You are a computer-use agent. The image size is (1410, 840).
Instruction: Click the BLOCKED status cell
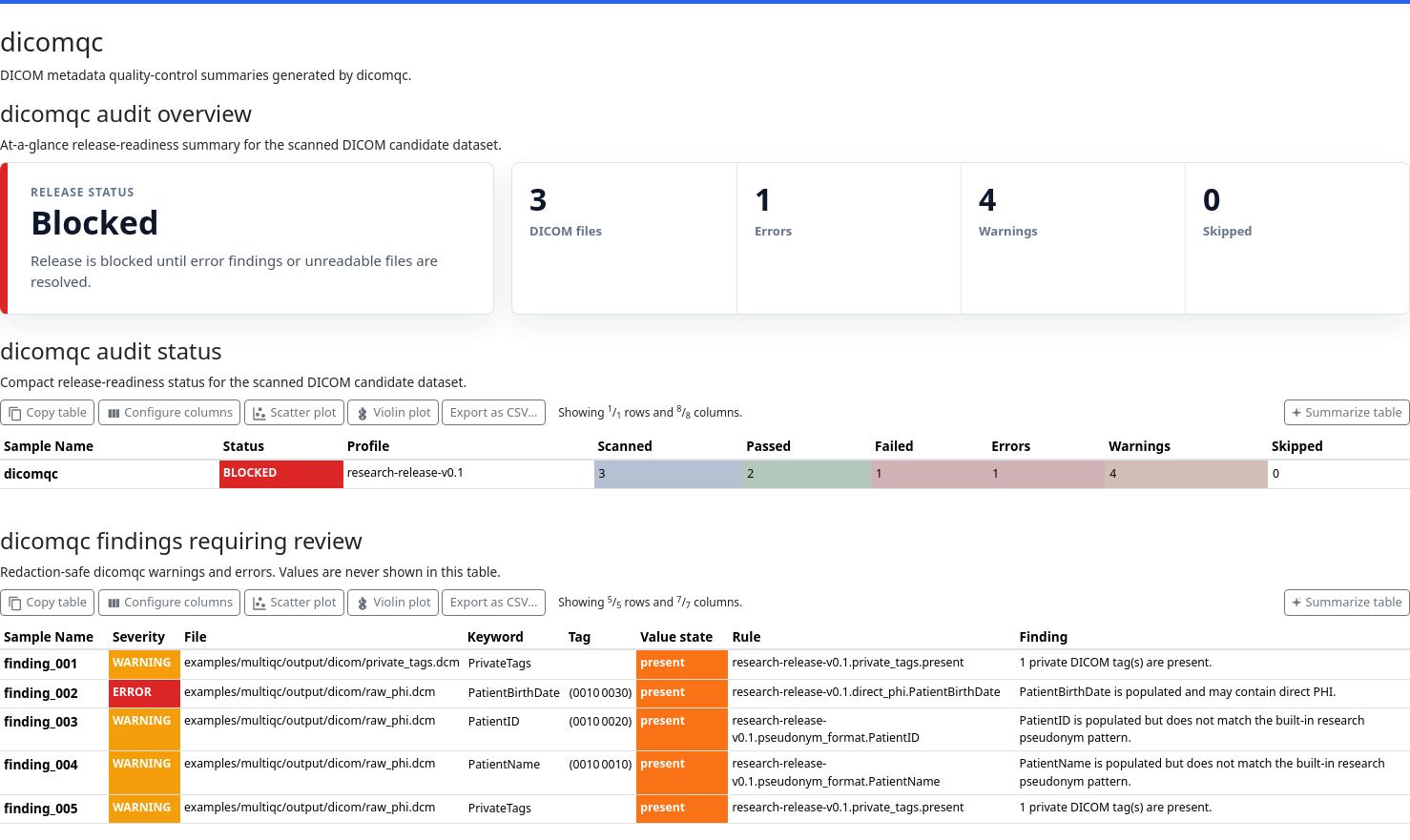click(281, 474)
